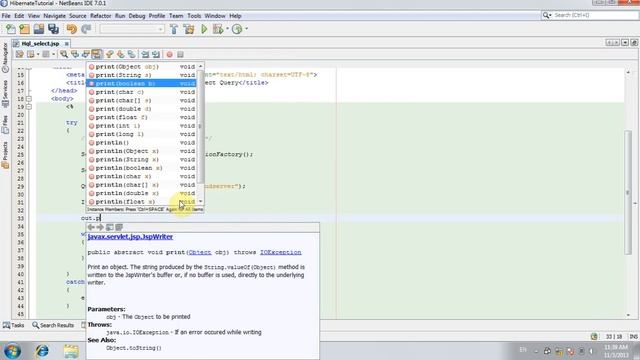Start macro recording with the red circle
Viewport: 640px width, 360px height.
pyautogui.click(x=169, y=54)
